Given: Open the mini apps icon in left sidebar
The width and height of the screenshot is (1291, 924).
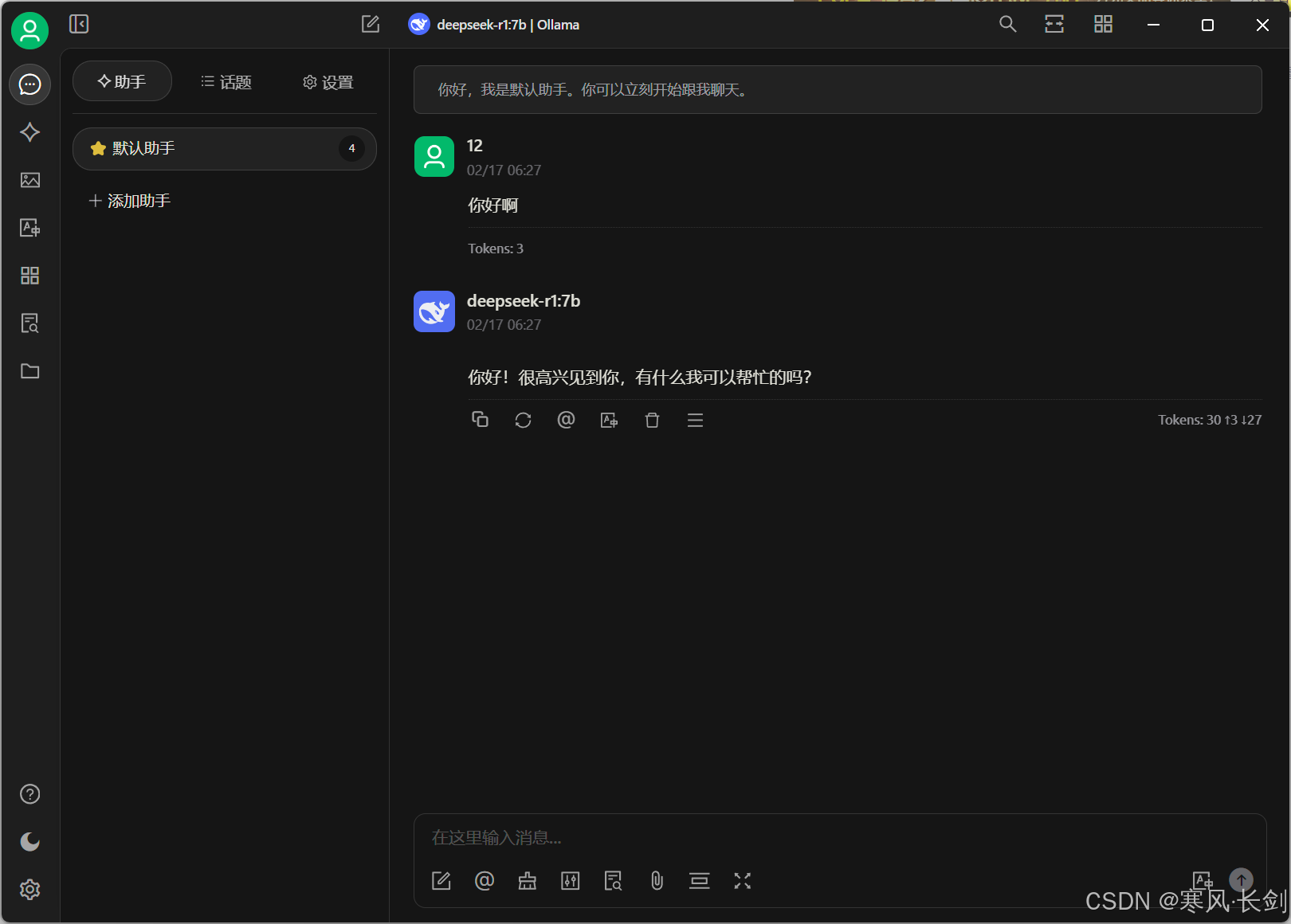Looking at the screenshot, I should (29, 276).
